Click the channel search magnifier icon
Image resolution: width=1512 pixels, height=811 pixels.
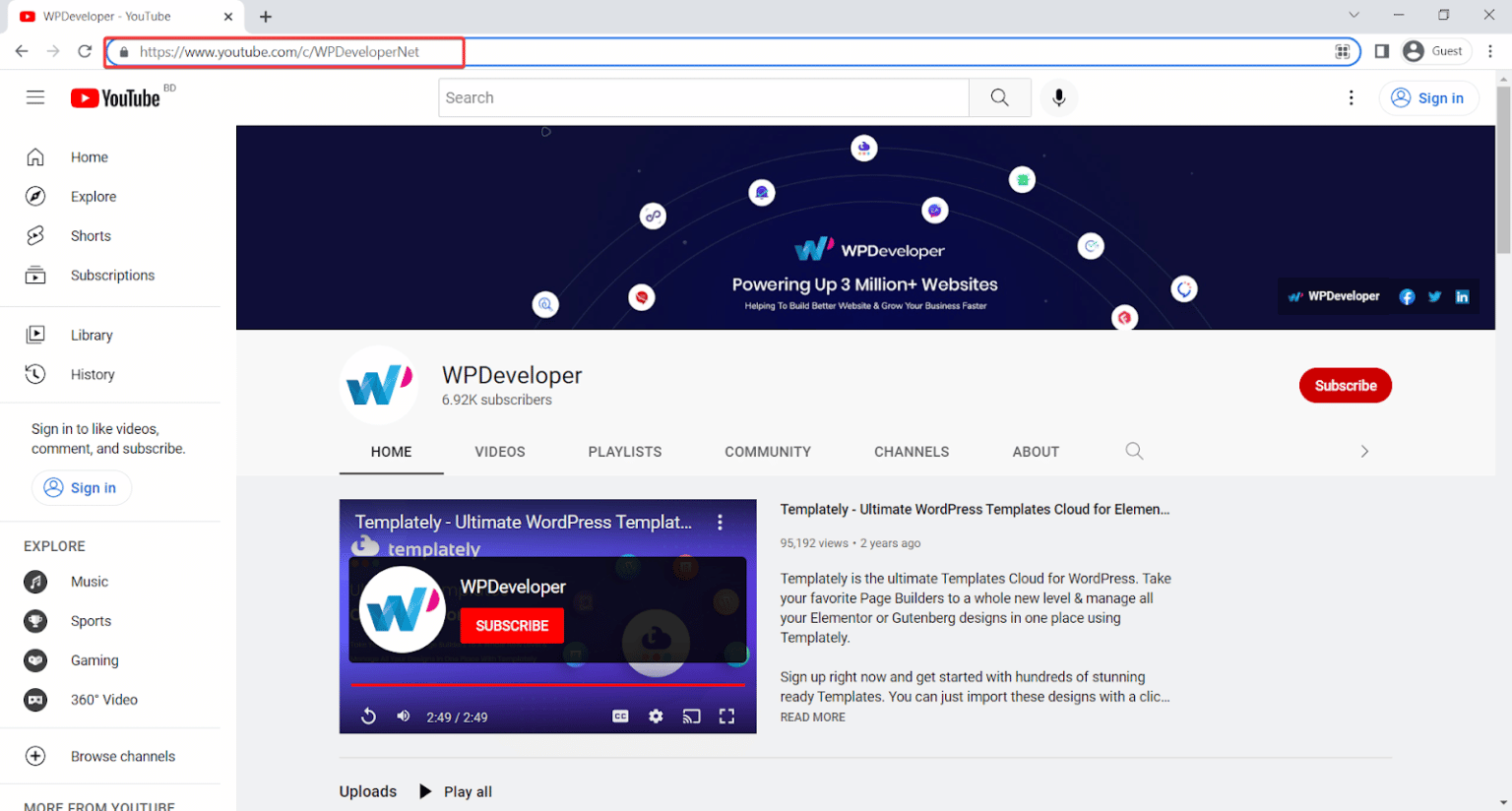coord(1134,451)
